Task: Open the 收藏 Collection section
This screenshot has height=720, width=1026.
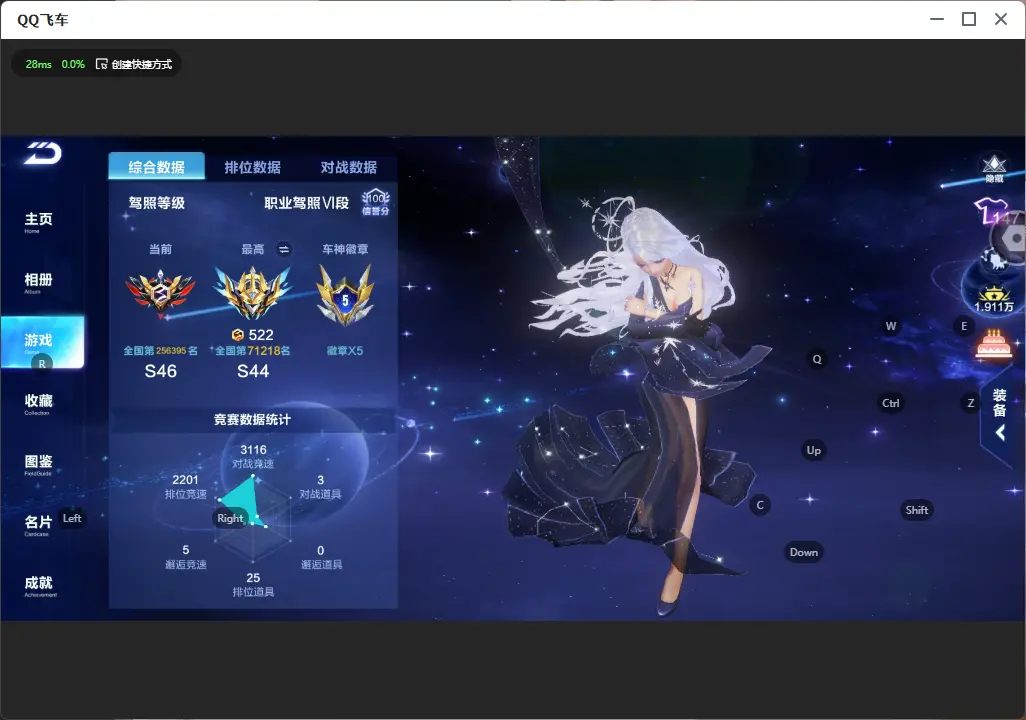Action: 39,404
